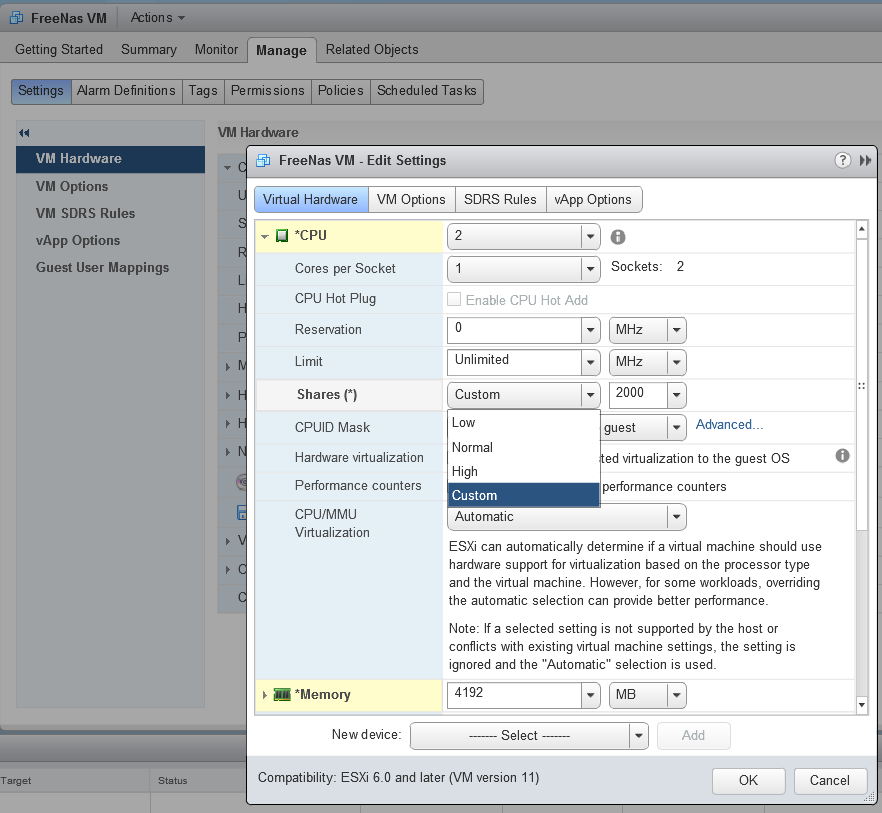Open the Memory 4192 value dropdown
This screenshot has width=882, height=813.
point(590,695)
